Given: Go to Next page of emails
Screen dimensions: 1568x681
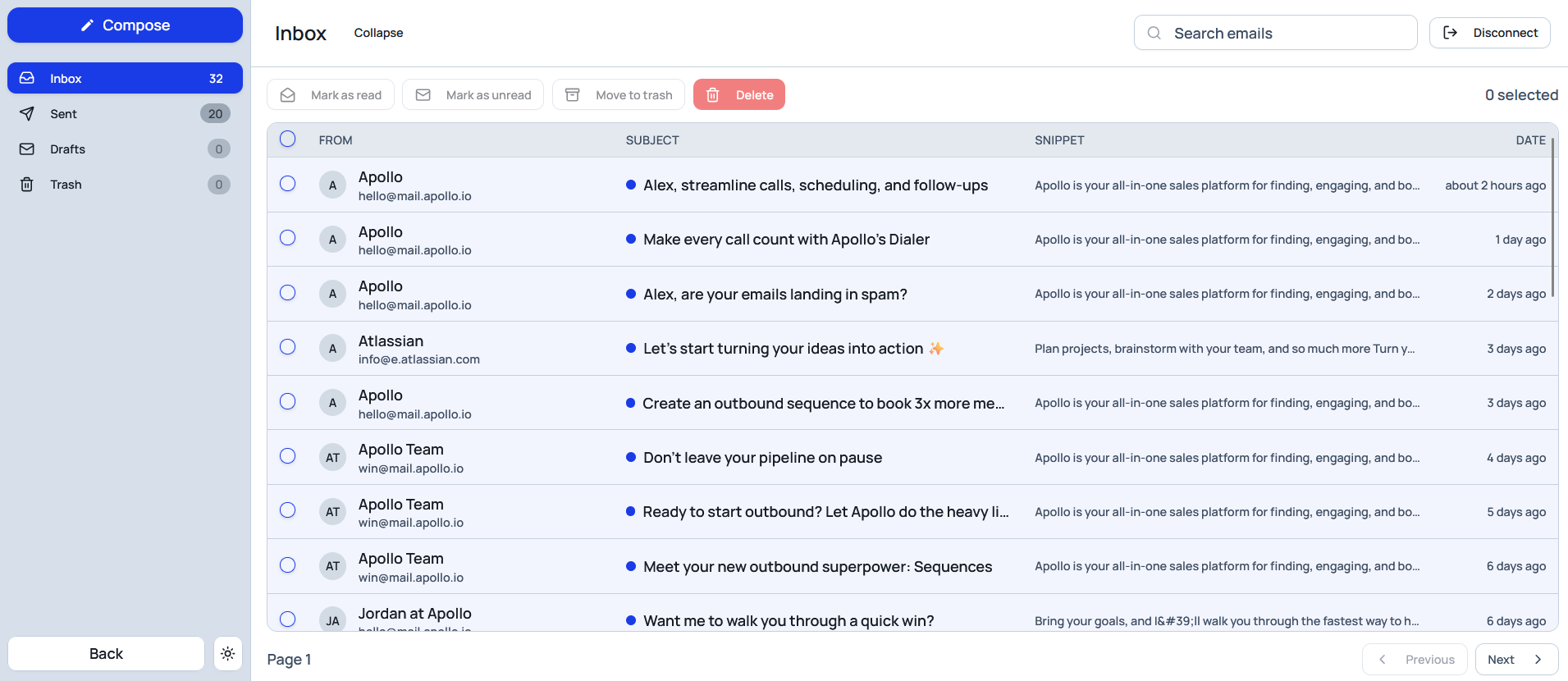Looking at the screenshot, I should (x=1515, y=660).
